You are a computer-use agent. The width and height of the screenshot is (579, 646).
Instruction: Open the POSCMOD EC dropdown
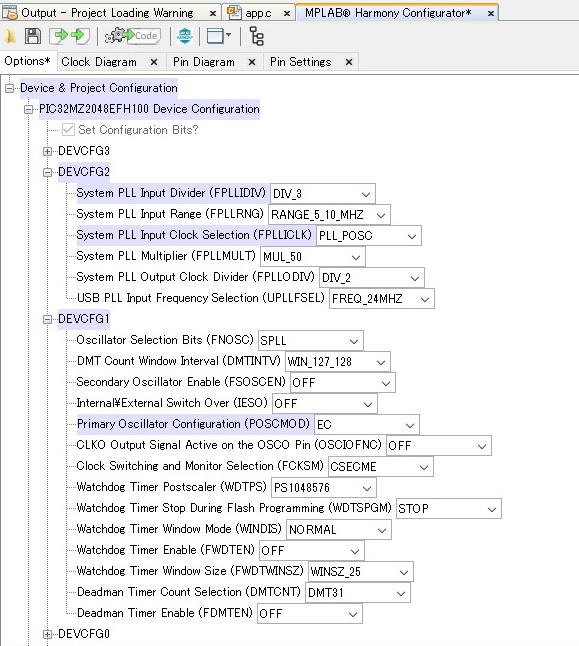(367, 425)
